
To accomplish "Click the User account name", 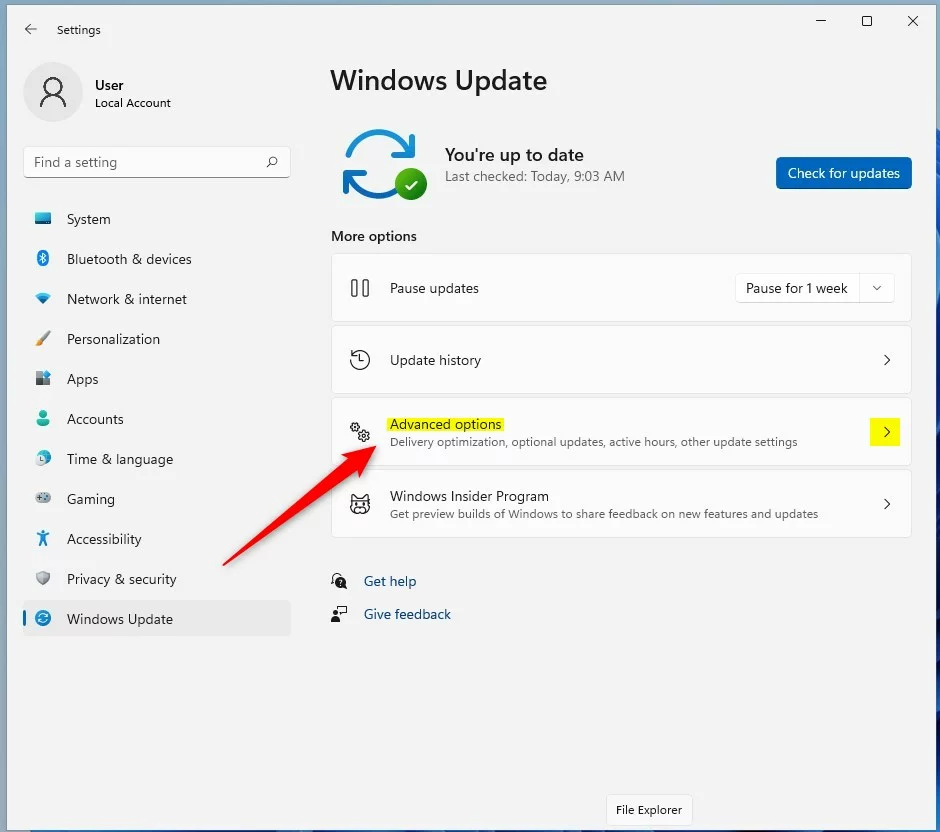I will 109,85.
